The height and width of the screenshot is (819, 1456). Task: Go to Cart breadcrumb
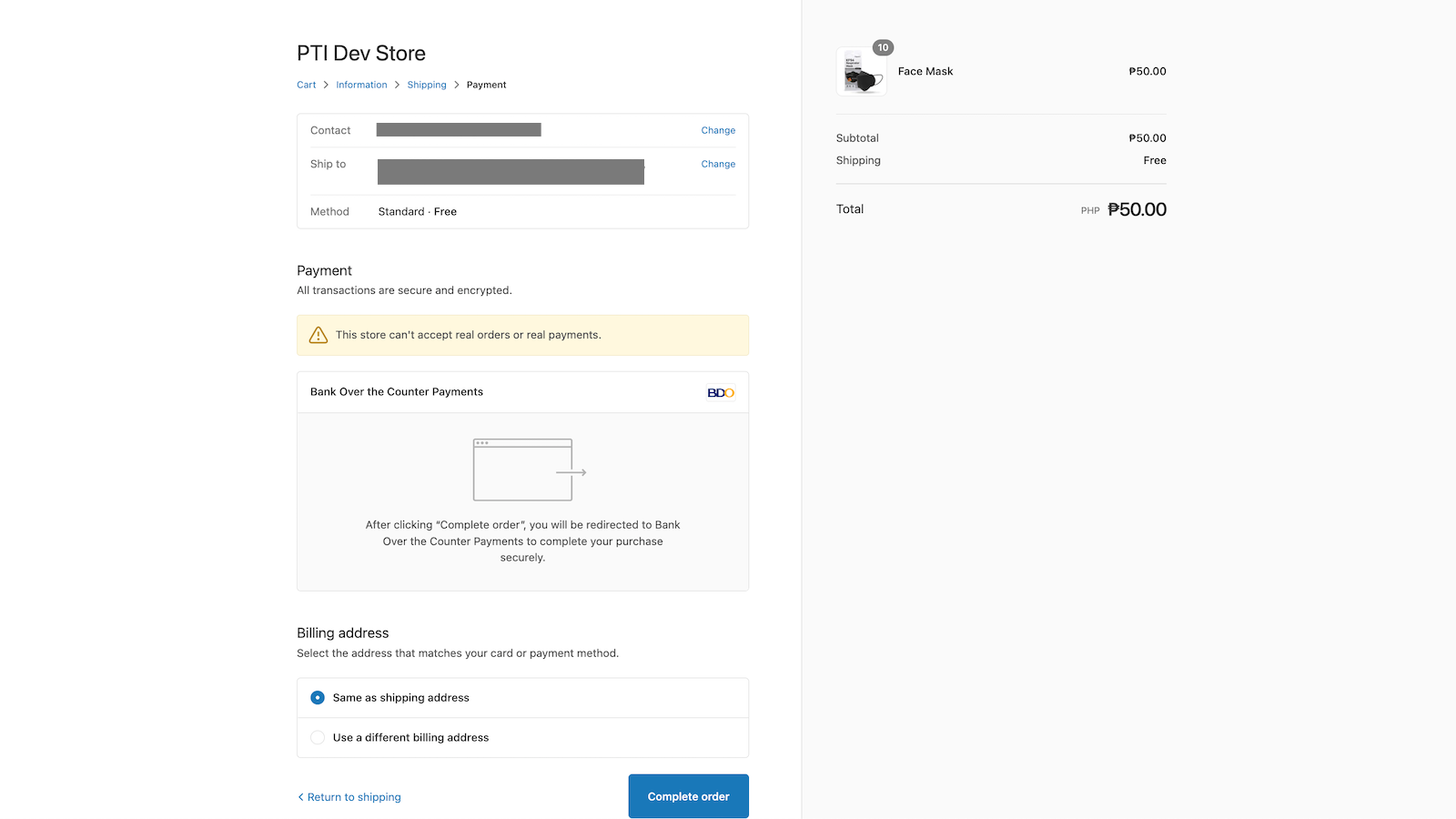pos(307,85)
